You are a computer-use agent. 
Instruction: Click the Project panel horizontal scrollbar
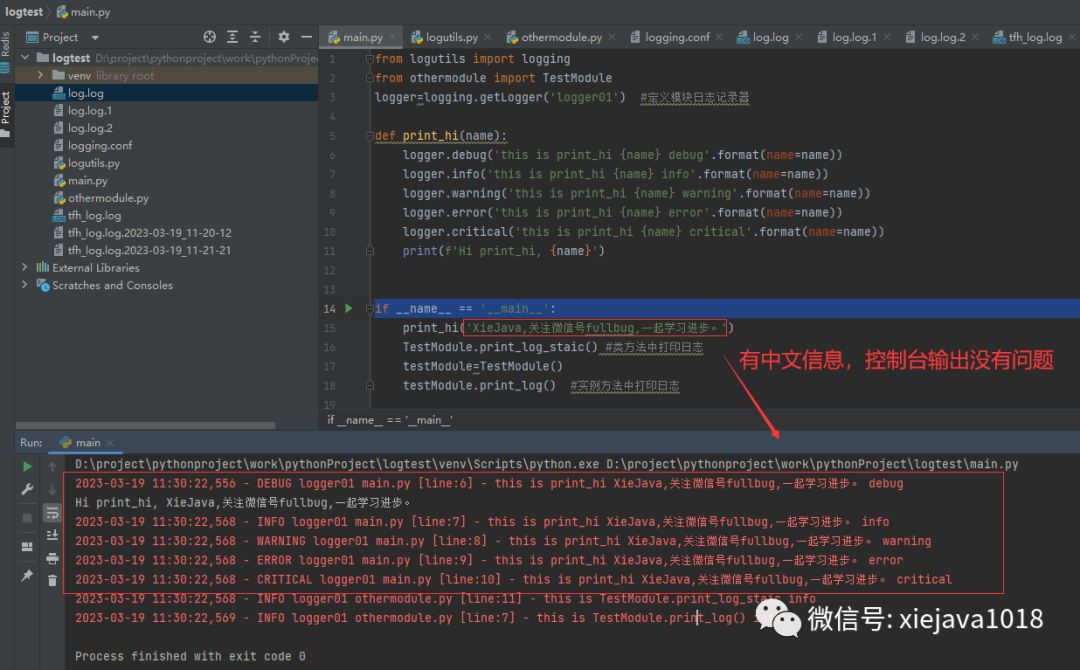pos(145,426)
